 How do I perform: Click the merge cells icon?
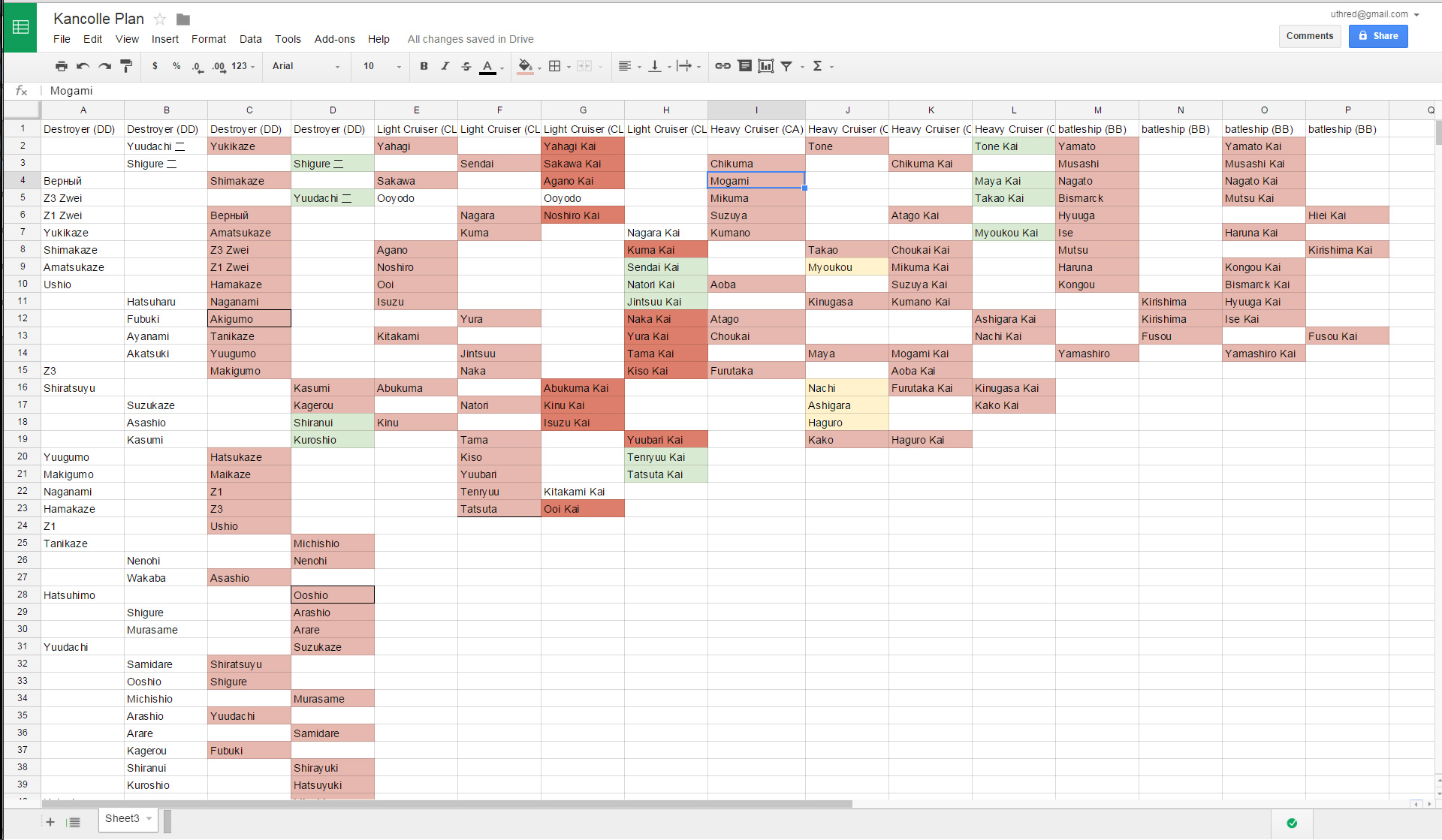pos(584,66)
